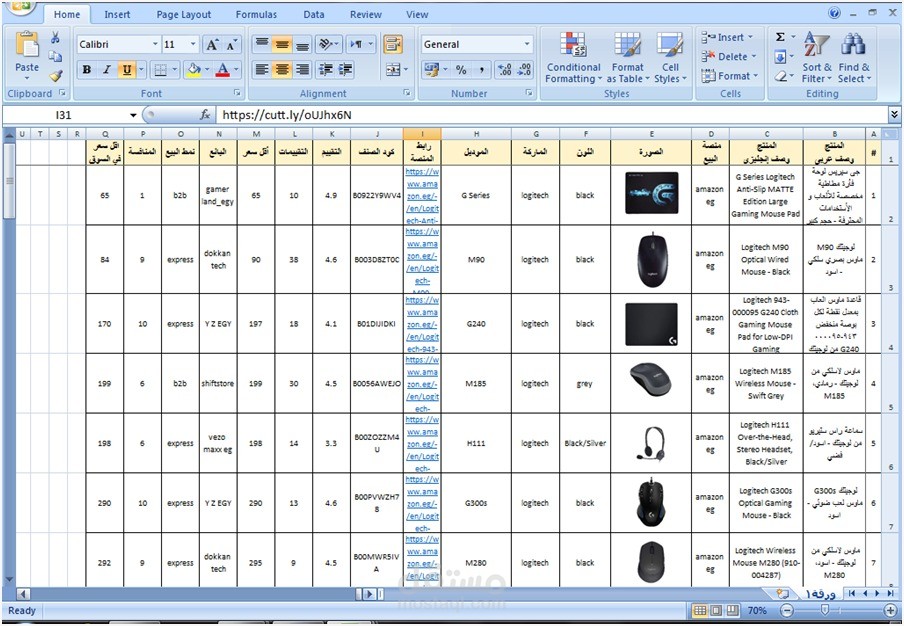
Task: Click the AutoSum sigma icon
Action: [x=780, y=37]
